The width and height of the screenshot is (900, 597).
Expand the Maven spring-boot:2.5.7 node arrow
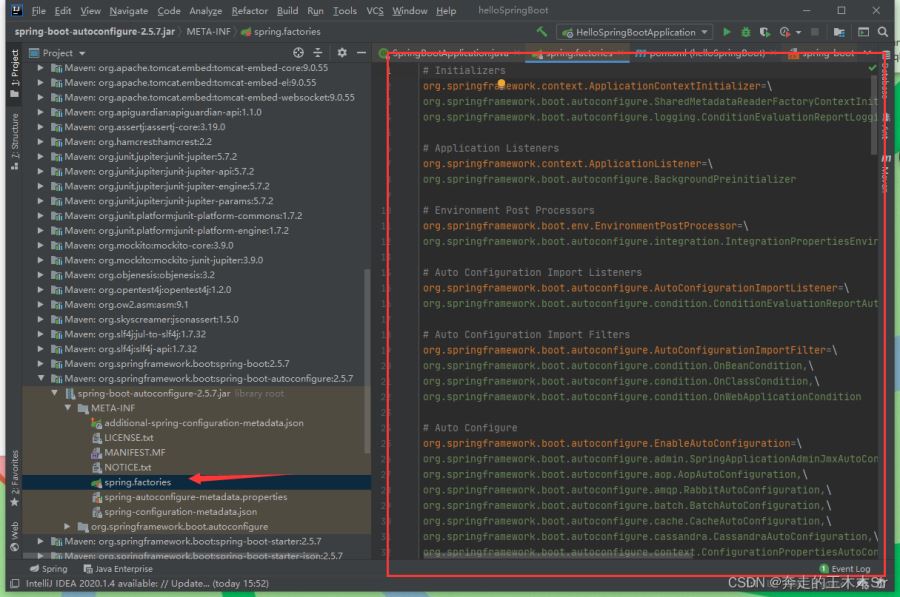pyautogui.click(x=41, y=363)
